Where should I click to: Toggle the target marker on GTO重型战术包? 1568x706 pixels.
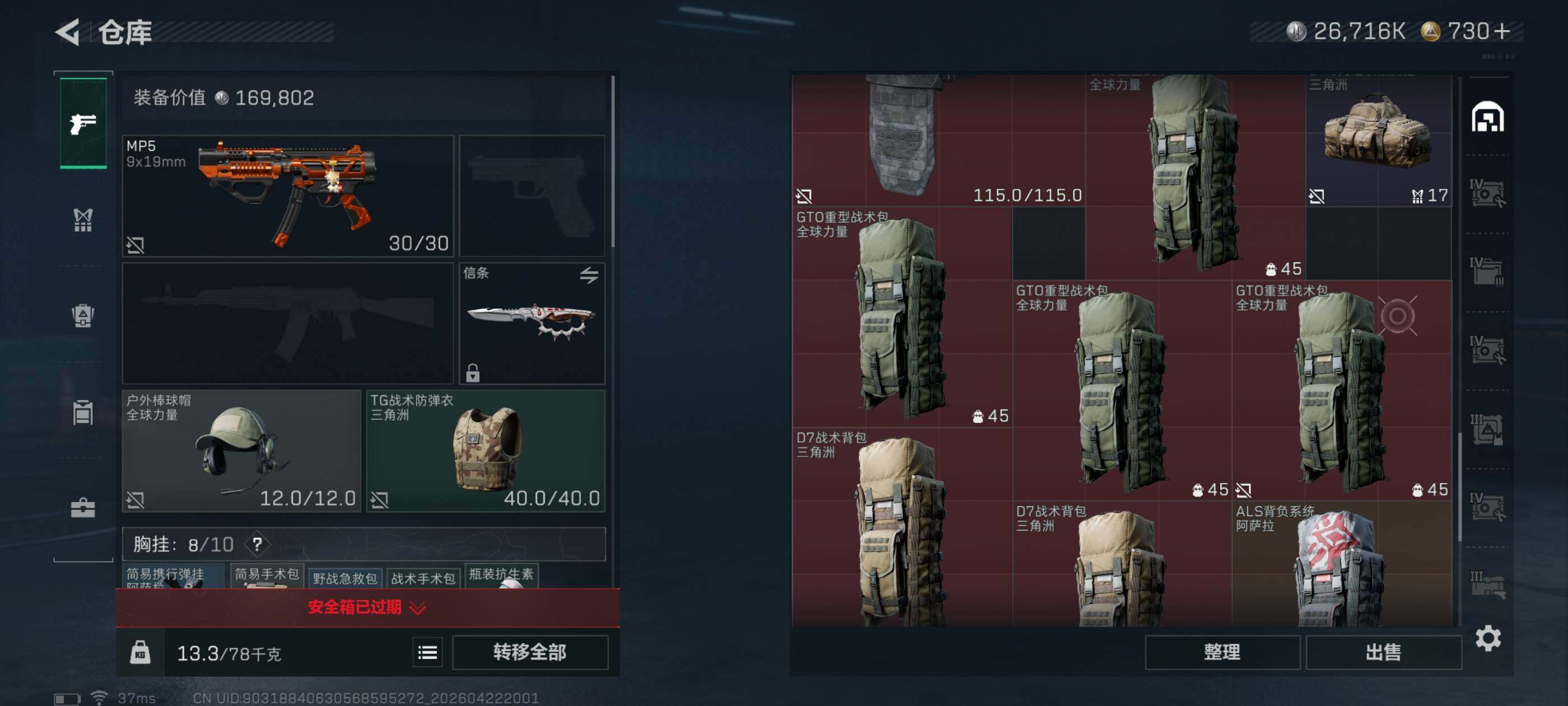(x=1398, y=315)
